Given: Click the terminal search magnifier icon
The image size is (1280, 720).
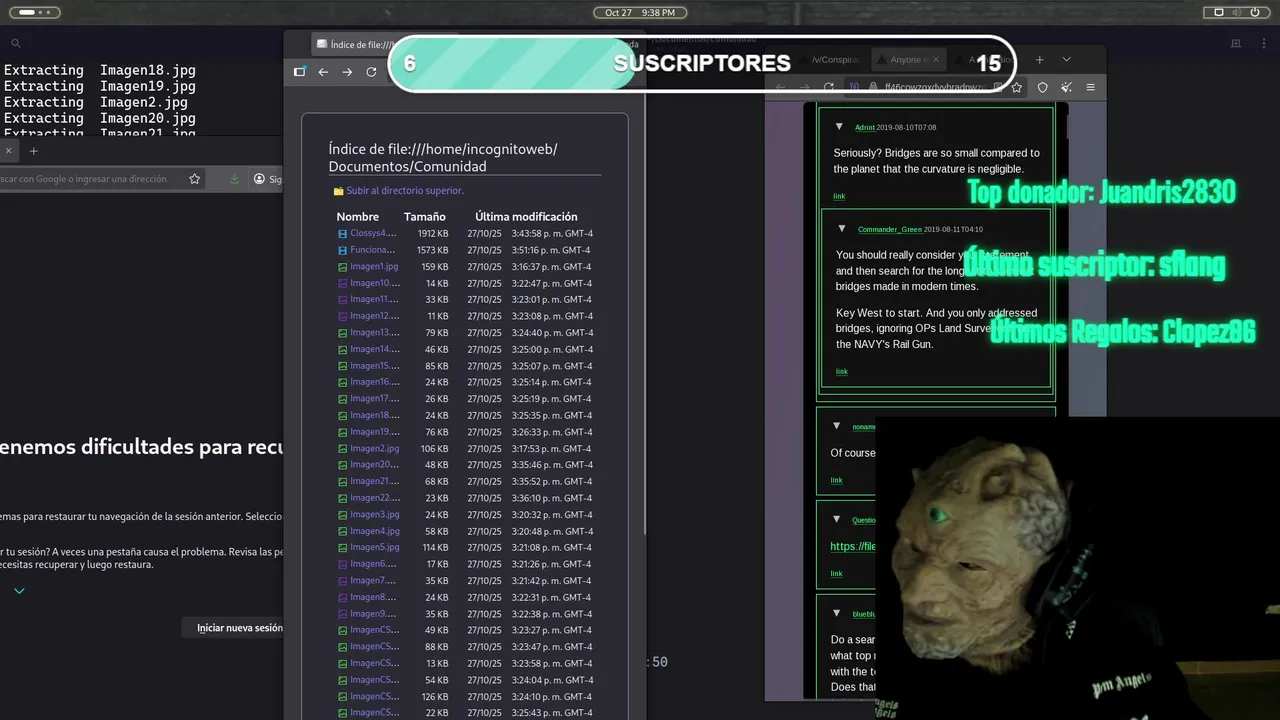Looking at the screenshot, I should click(x=15, y=44).
